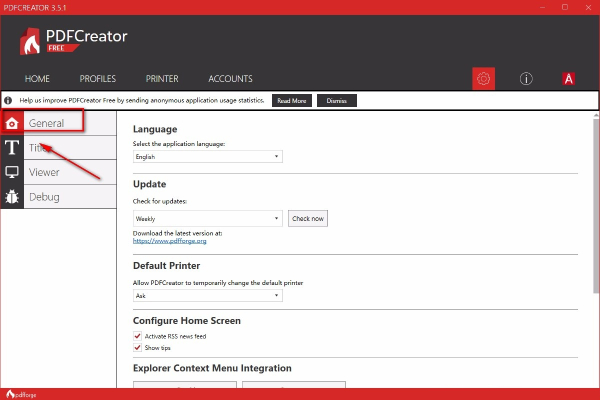Open the Viewer monitor icon
This screenshot has height=400, width=600.
12,172
